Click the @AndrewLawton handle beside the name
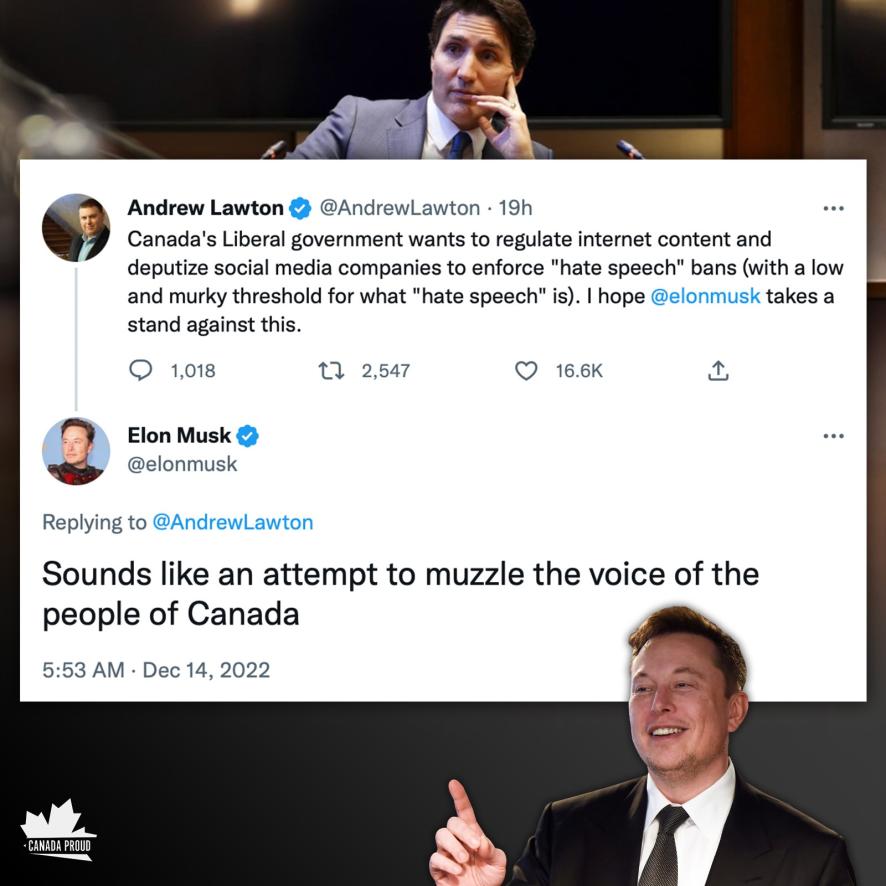 coord(399,209)
